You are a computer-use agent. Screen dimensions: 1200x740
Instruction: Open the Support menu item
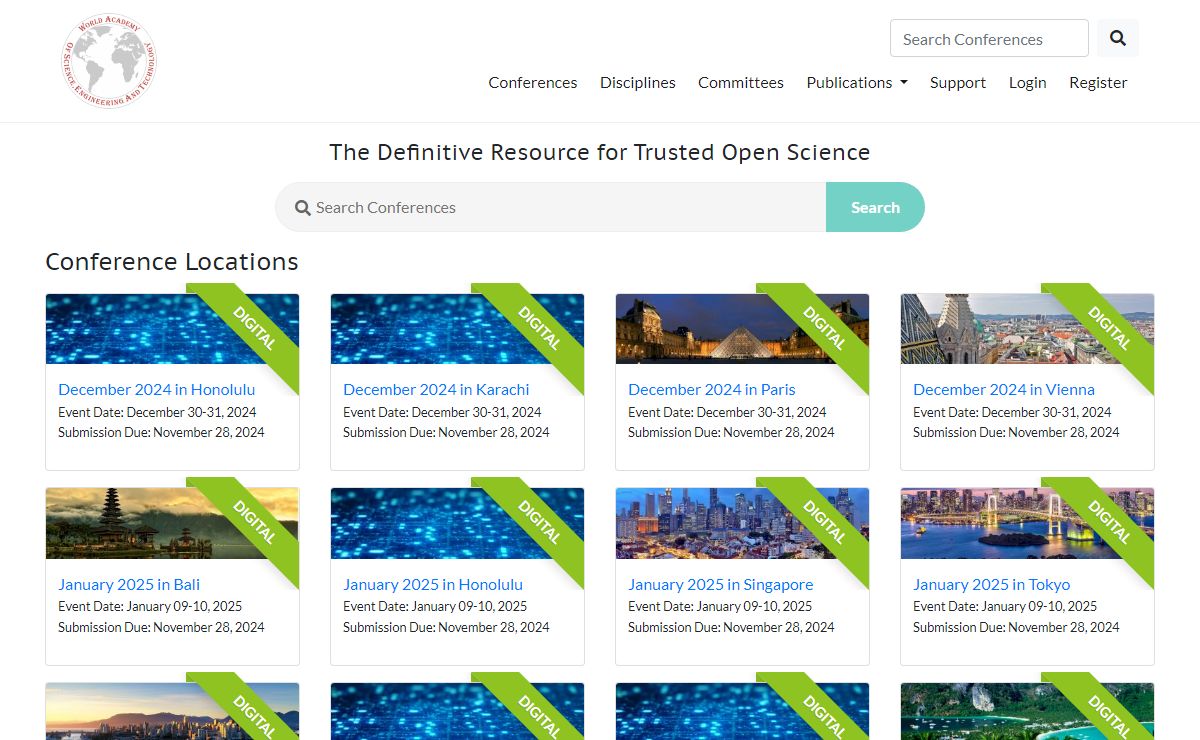958,83
